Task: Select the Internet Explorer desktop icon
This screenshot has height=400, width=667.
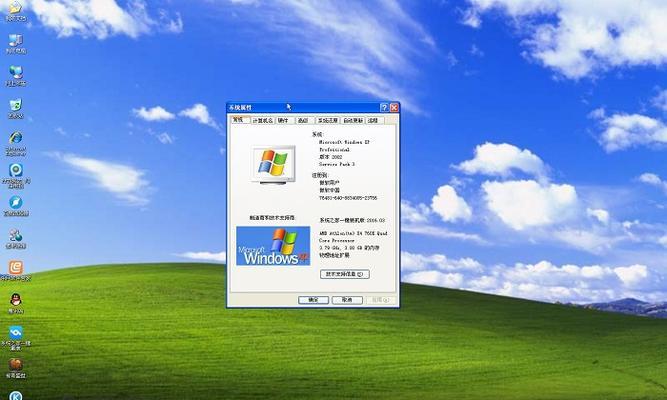Action: 16,143
